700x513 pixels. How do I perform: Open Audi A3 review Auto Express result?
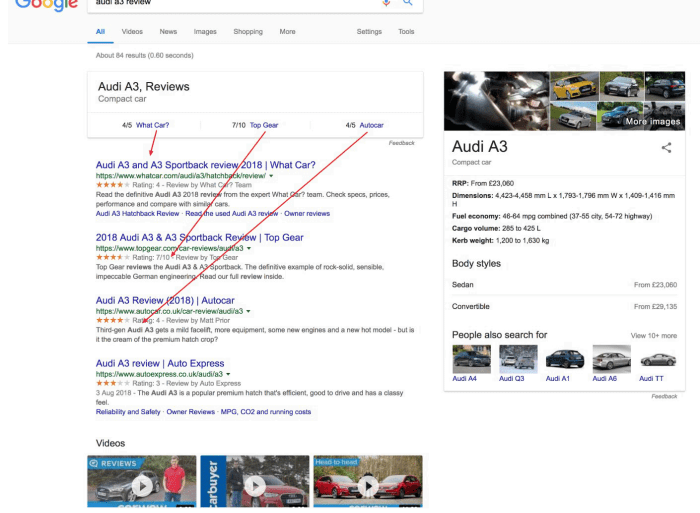pyautogui.click(x=160, y=363)
